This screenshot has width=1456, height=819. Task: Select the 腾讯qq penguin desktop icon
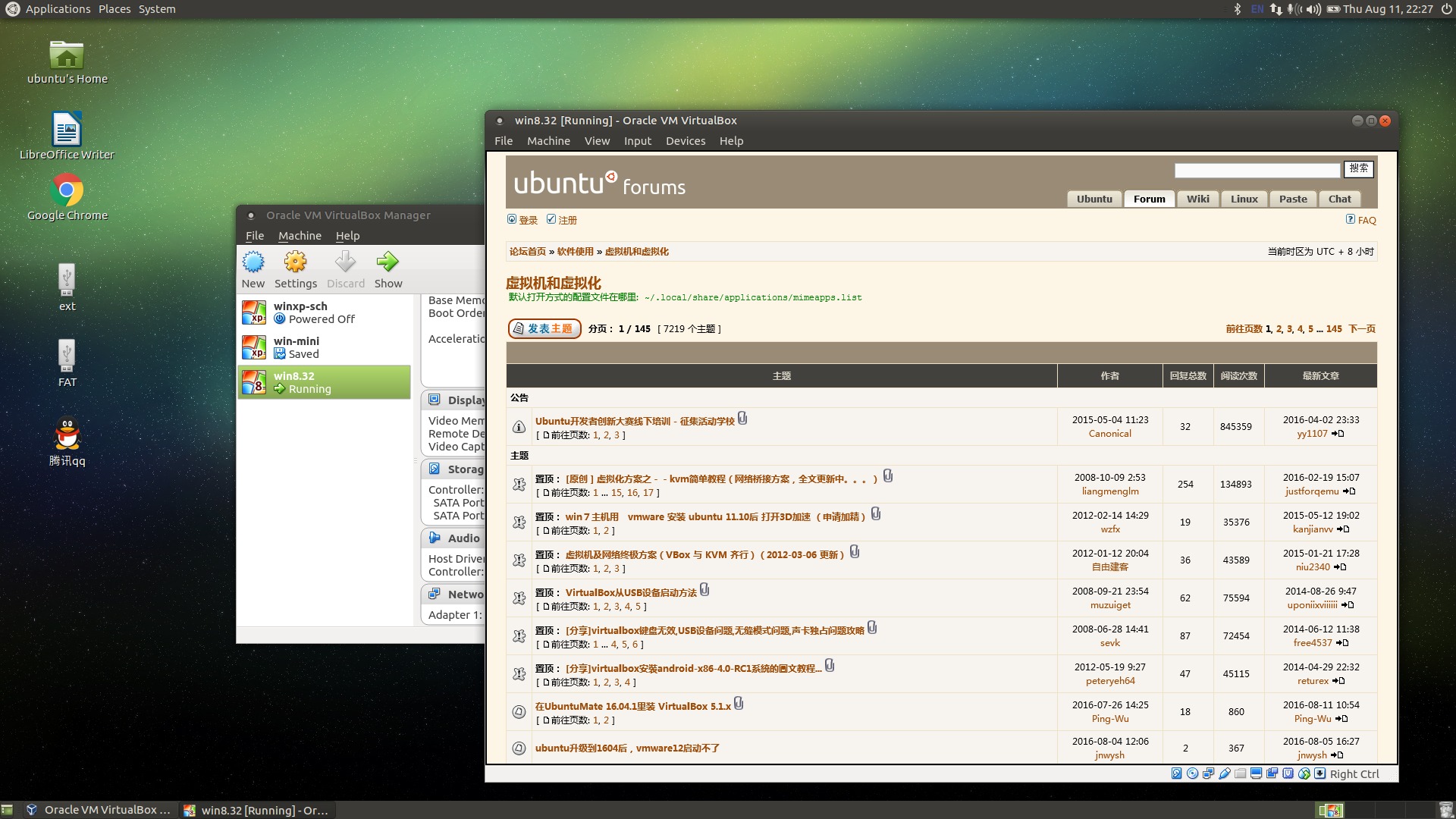tap(67, 441)
